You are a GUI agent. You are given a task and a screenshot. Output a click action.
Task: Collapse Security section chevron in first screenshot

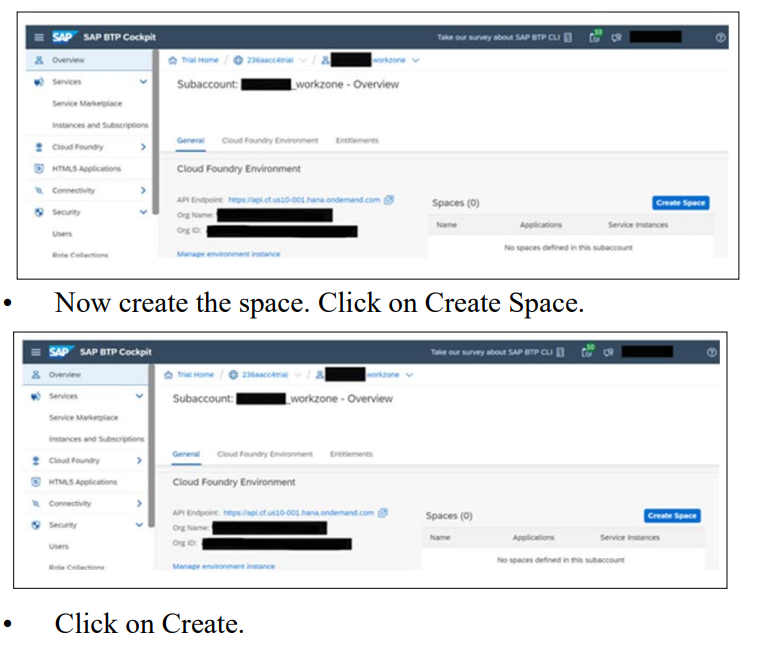coord(143,212)
